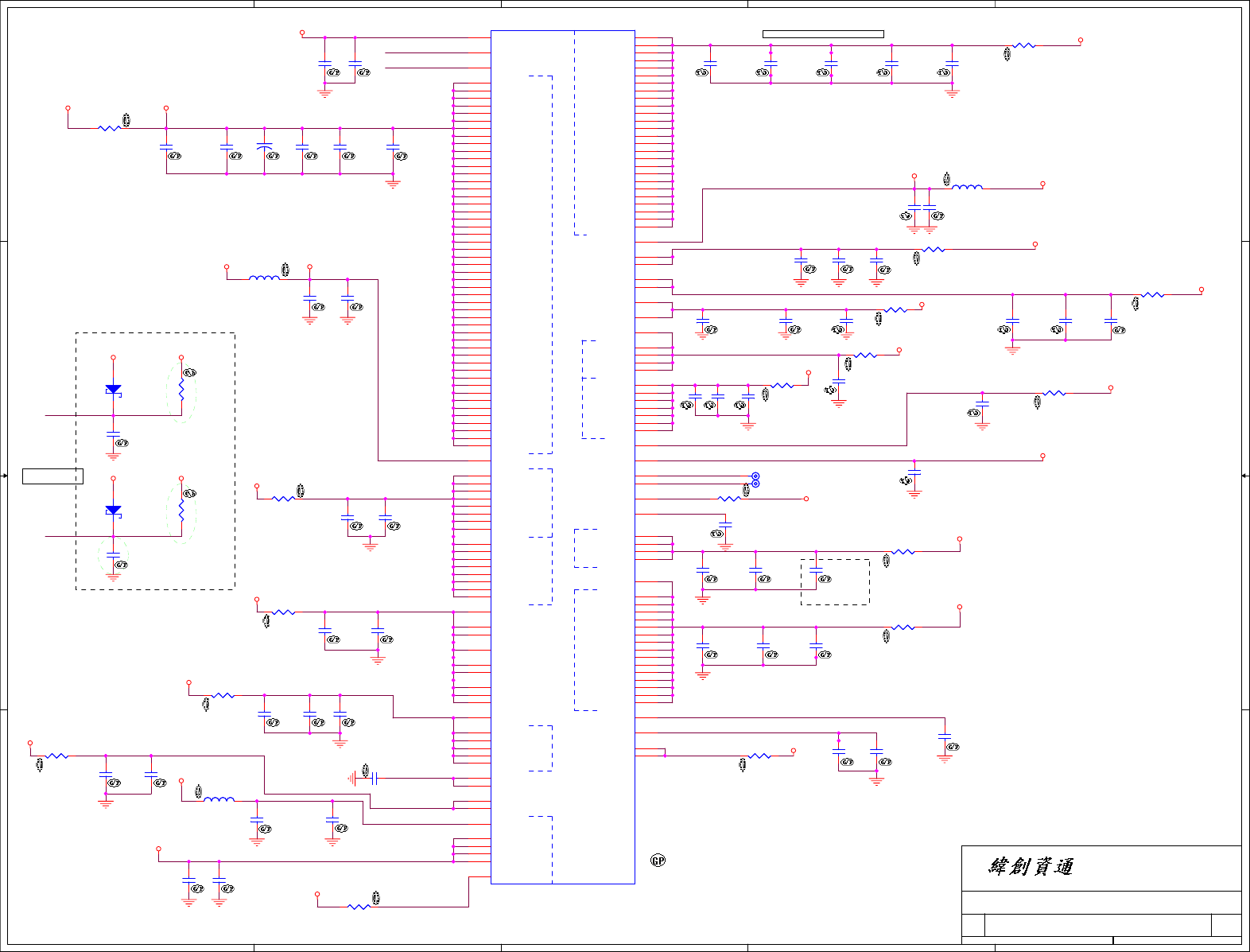Select the resistor on the far upper-left rail

[x=109, y=128]
